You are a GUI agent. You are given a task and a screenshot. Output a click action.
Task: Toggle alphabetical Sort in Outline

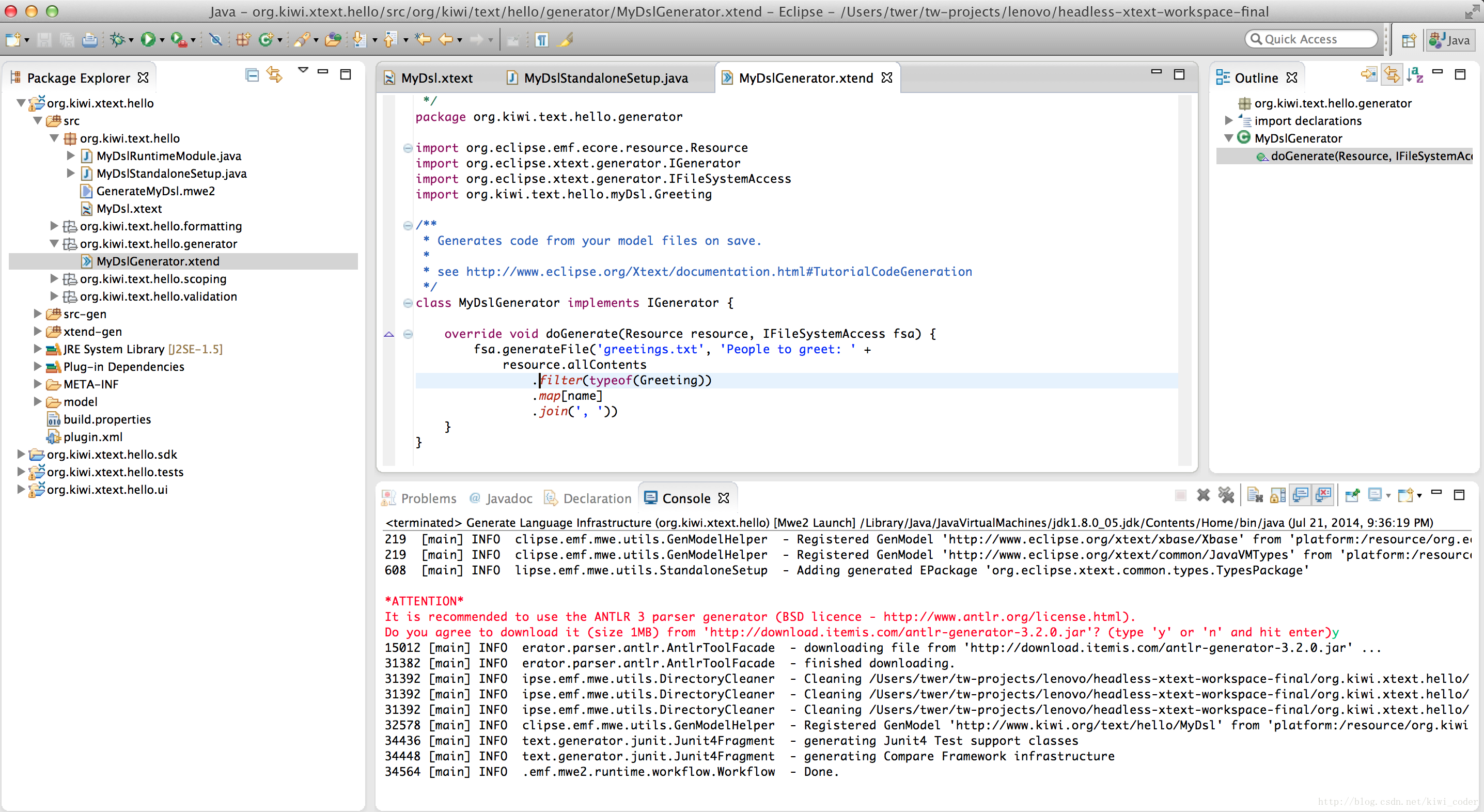[1415, 75]
